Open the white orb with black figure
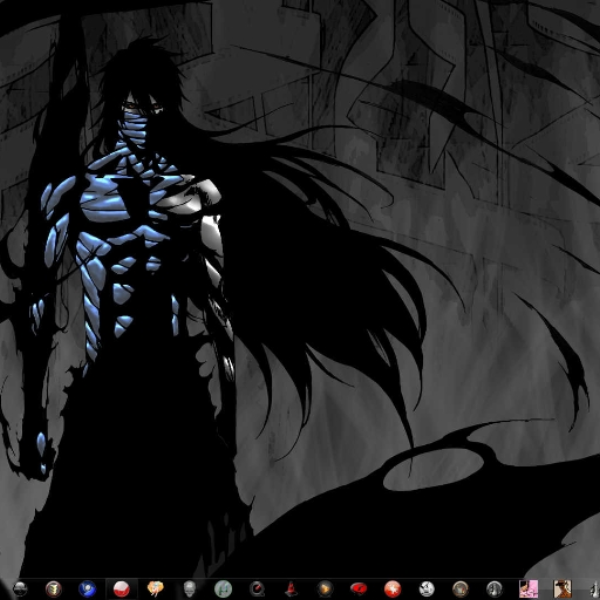This screenshot has width=600, height=600. (426, 589)
